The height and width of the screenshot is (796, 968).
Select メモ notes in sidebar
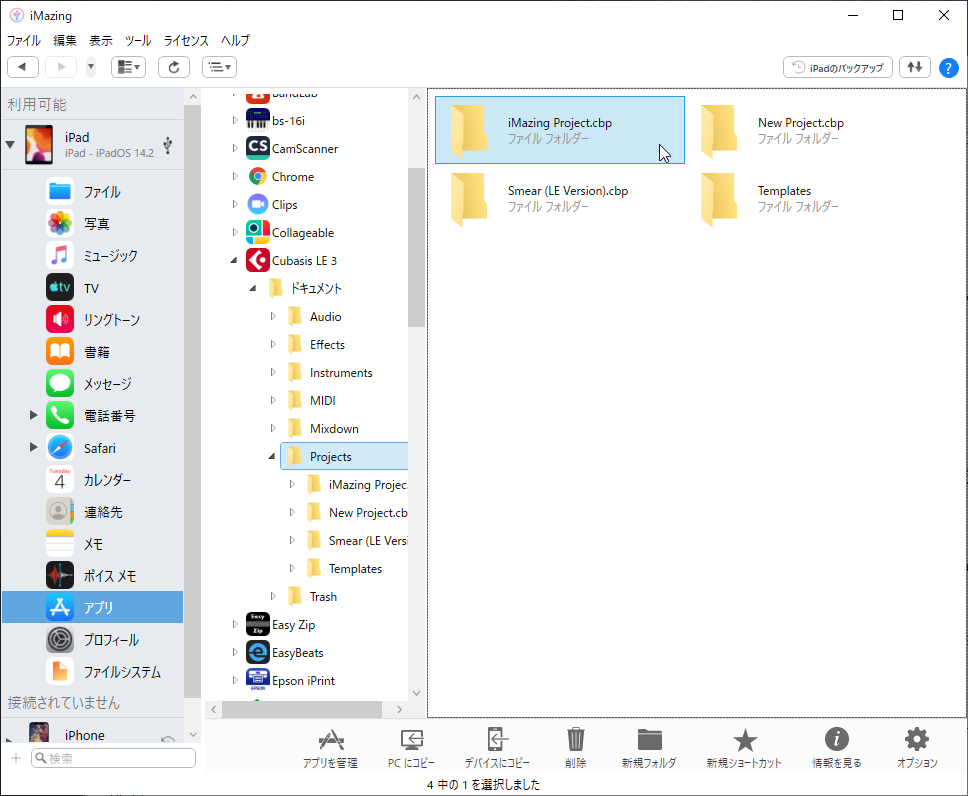[x=93, y=544]
